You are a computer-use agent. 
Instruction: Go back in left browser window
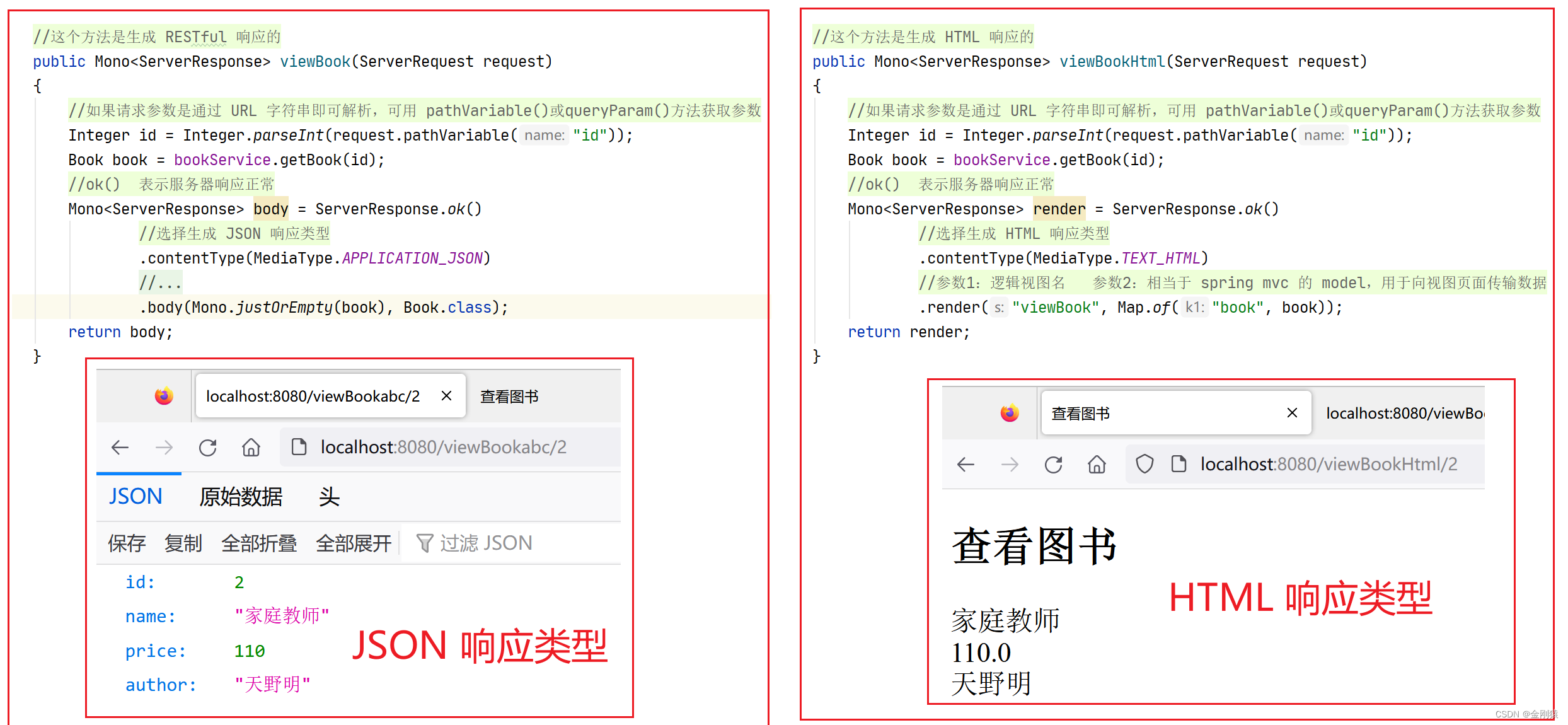coord(120,448)
